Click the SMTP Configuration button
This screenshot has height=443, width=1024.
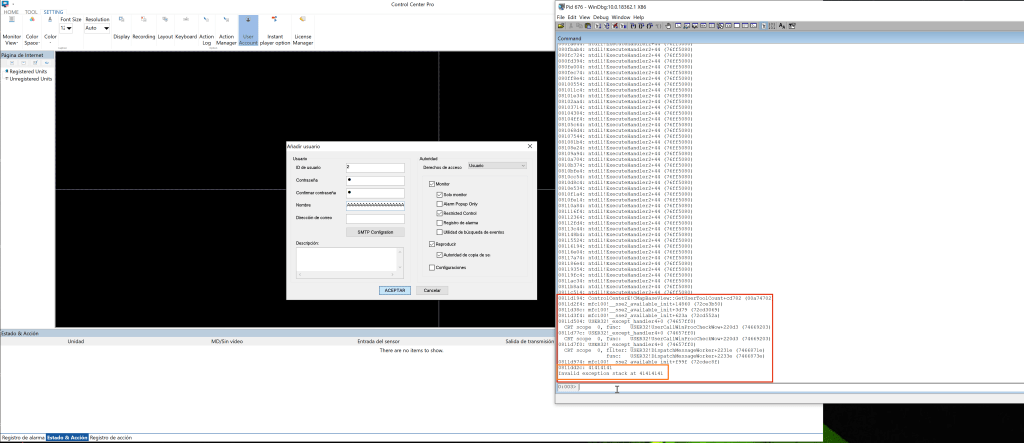click(x=375, y=231)
